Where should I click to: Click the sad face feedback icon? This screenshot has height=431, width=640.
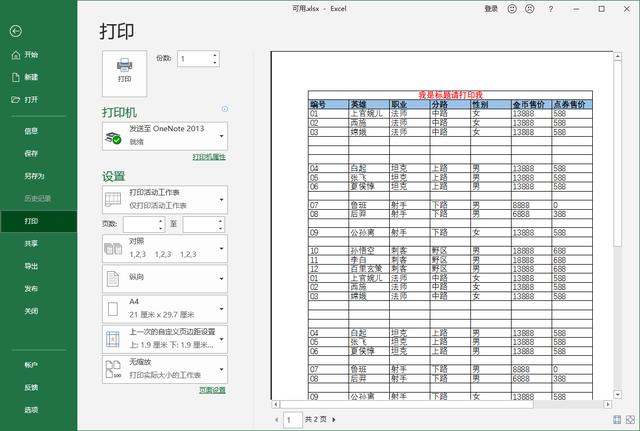click(x=530, y=9)
